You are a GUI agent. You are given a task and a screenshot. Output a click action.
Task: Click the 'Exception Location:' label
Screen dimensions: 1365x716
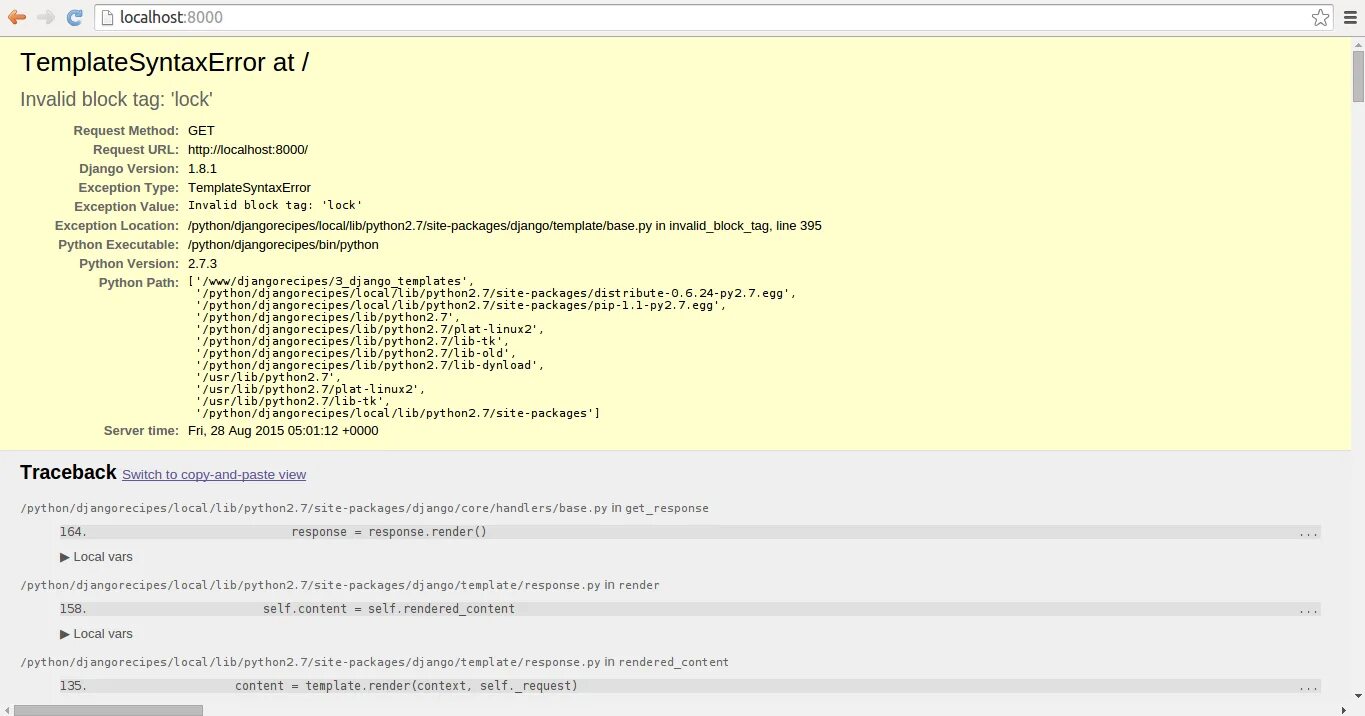pyautogui.click(x=117, y=226)
